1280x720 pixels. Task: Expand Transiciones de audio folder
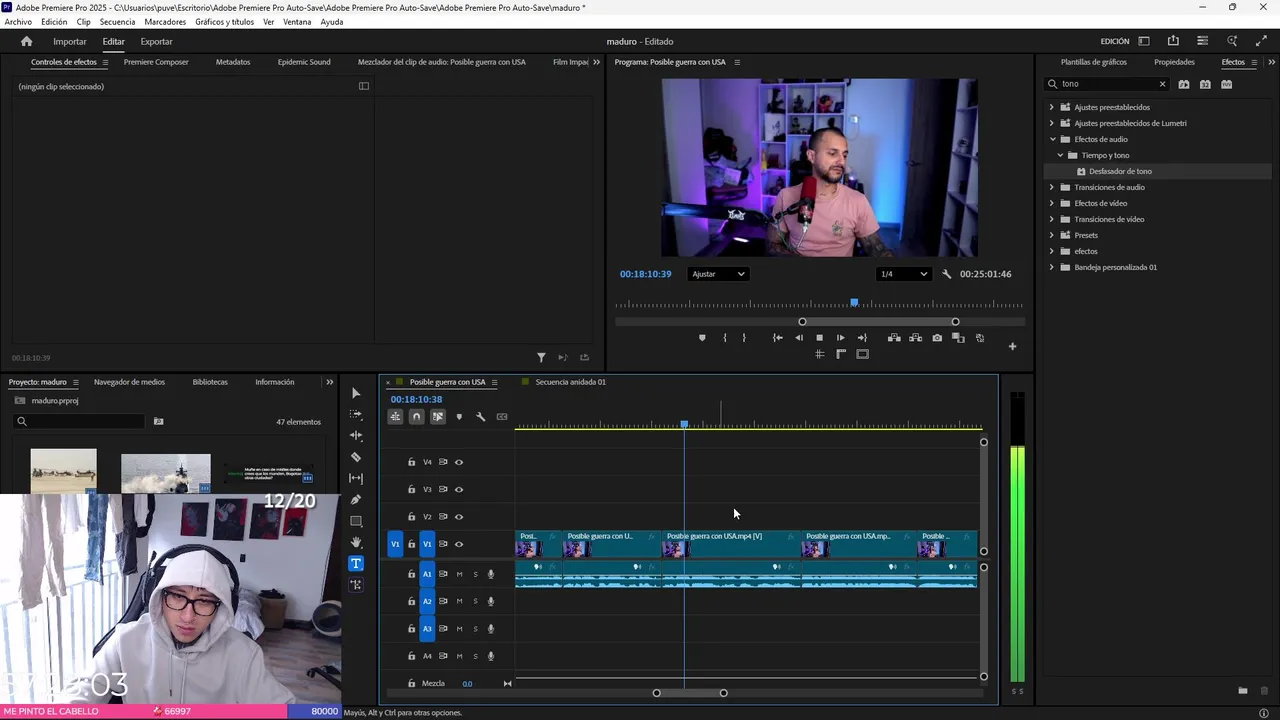pyautogui.click(x=1052, y=187)
